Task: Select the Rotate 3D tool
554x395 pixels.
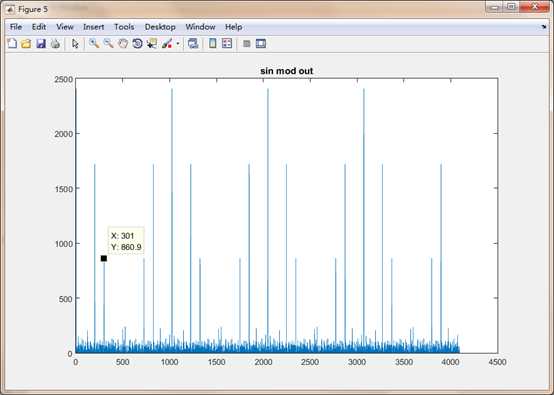Action: (x=137, y=43)
